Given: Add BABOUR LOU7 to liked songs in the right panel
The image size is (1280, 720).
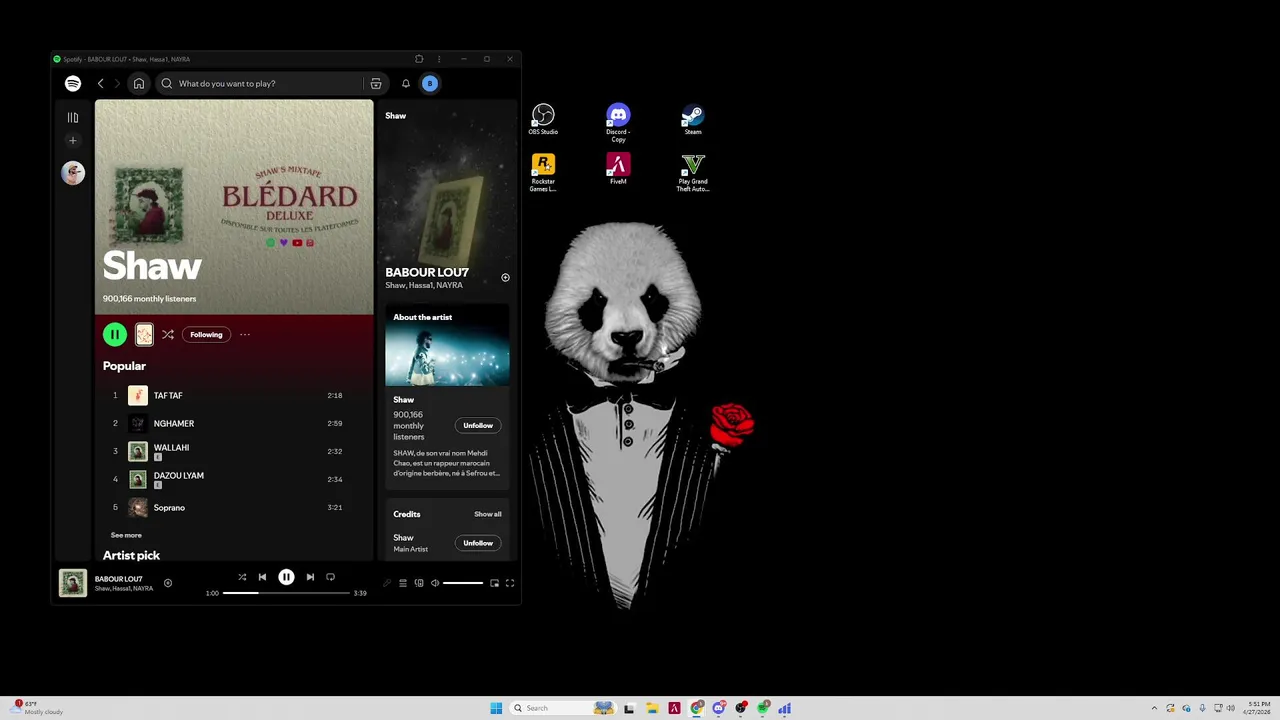Looking at the screenshot, I should 505,278.
